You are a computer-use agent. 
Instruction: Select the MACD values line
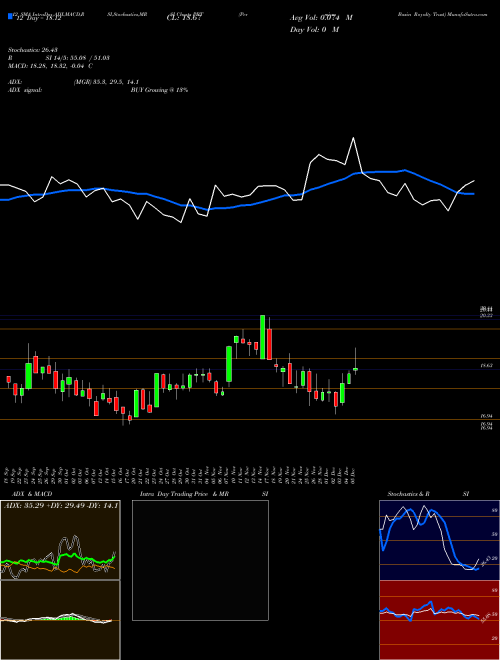51,66
